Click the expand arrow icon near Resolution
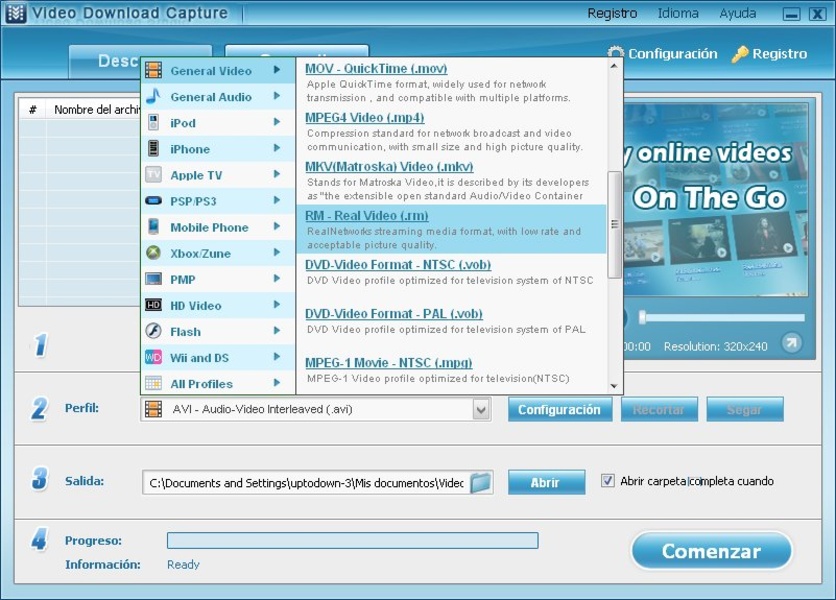The width and height of the screenshot is (836, 600). coord(791,343)
